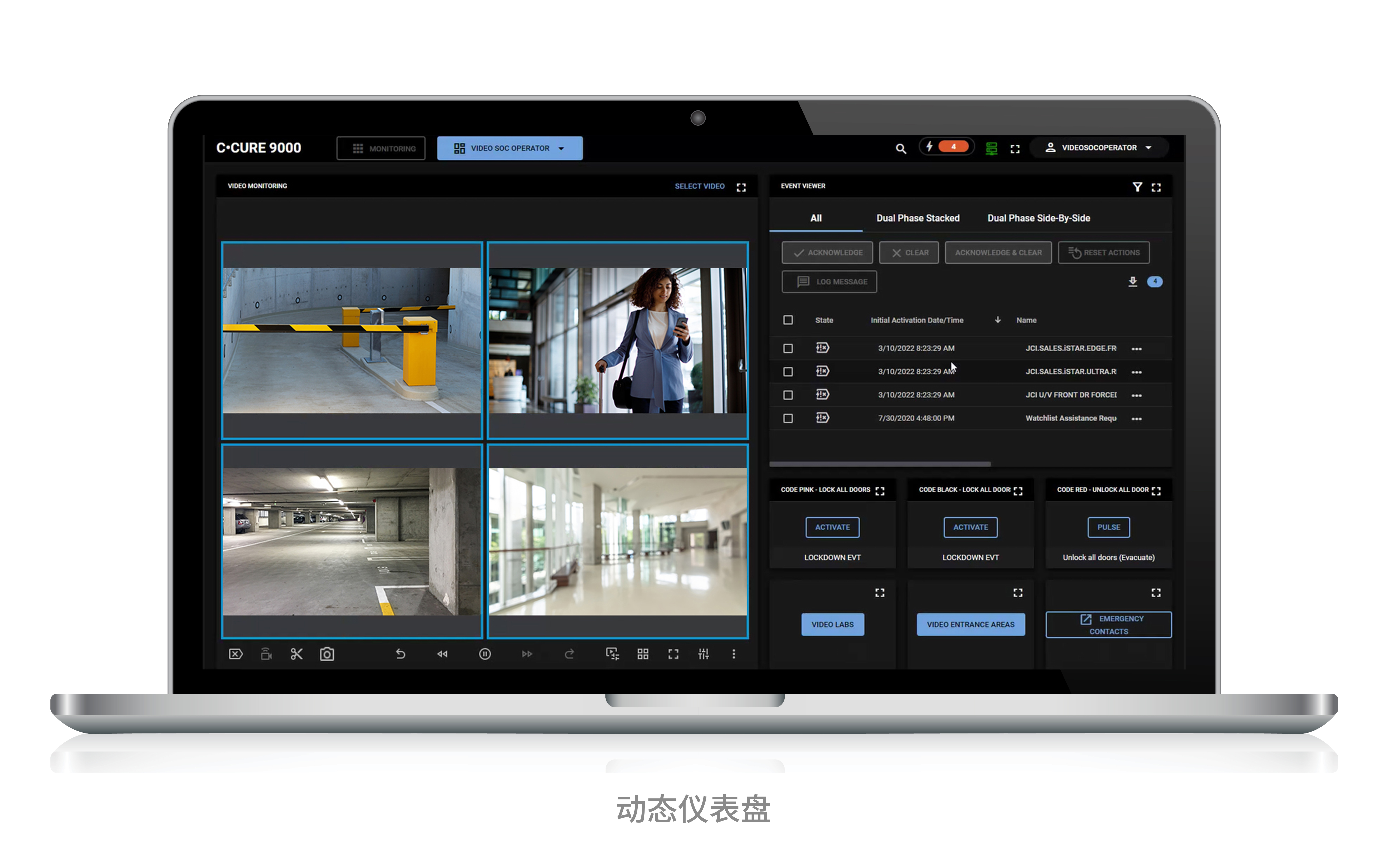Screen dimensions: 1387x868
Task: Open Video Entrance Areas button
Action: pos(971,624)
